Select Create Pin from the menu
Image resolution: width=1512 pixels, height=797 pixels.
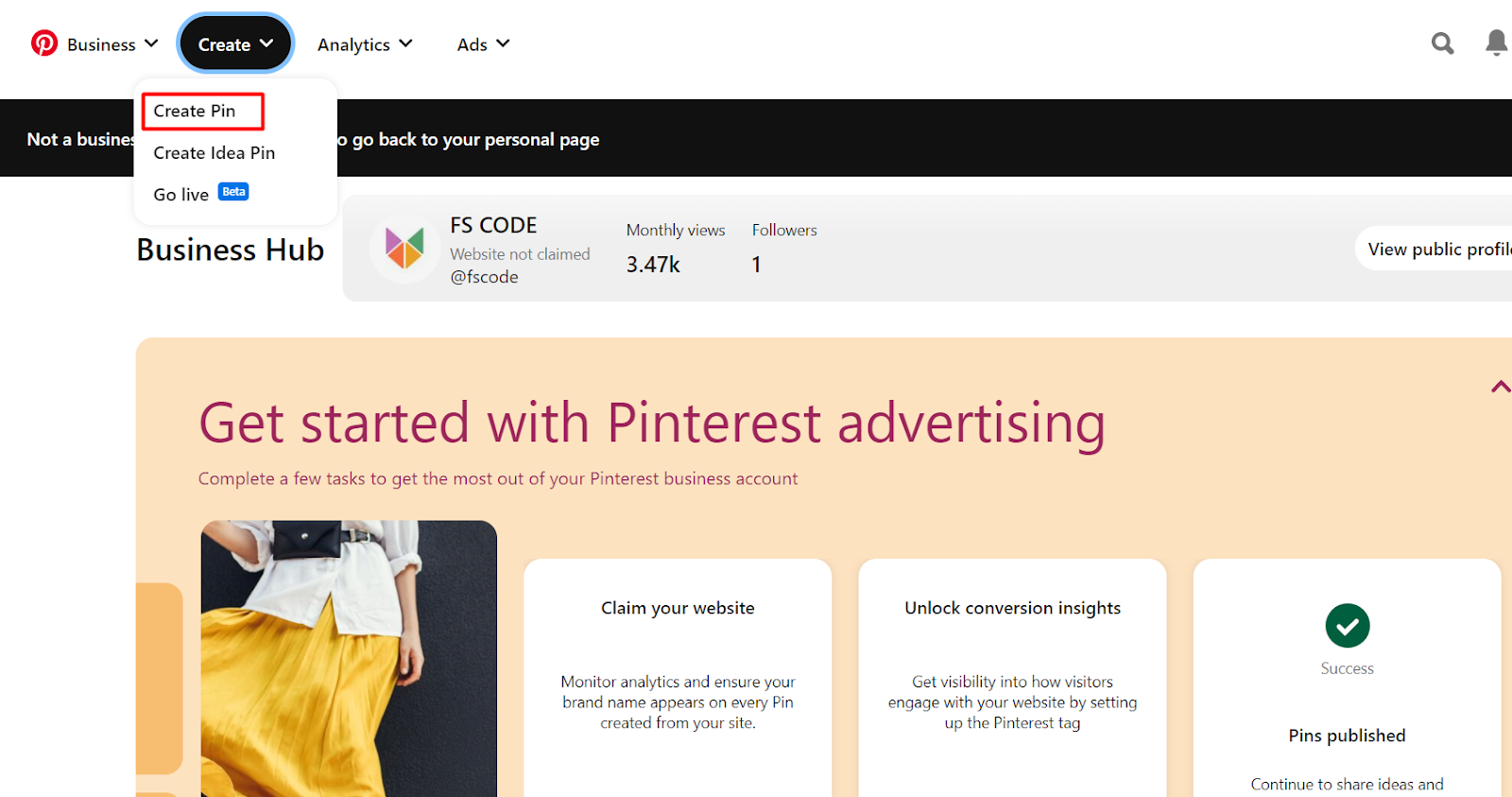coord(196,112)
